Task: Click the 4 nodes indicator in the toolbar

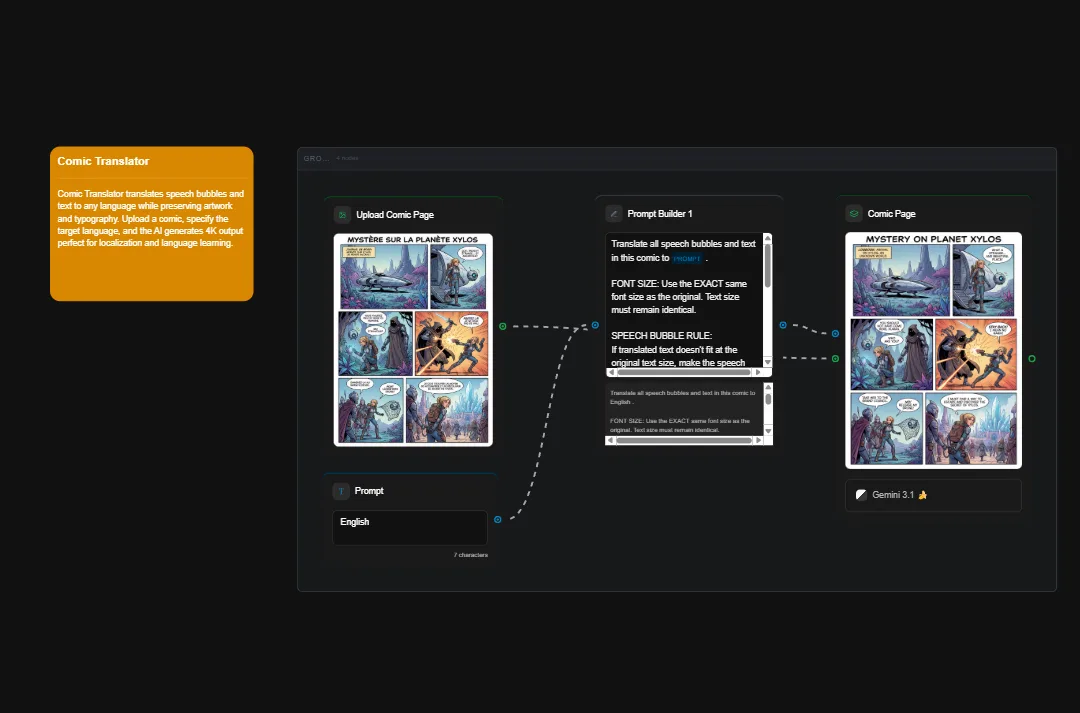Action: click(x=346, y=158)
